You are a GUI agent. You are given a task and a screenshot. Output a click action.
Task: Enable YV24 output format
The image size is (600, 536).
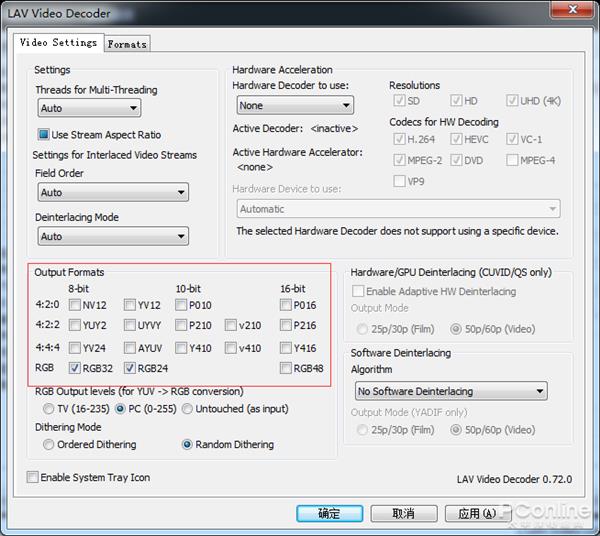74,348
